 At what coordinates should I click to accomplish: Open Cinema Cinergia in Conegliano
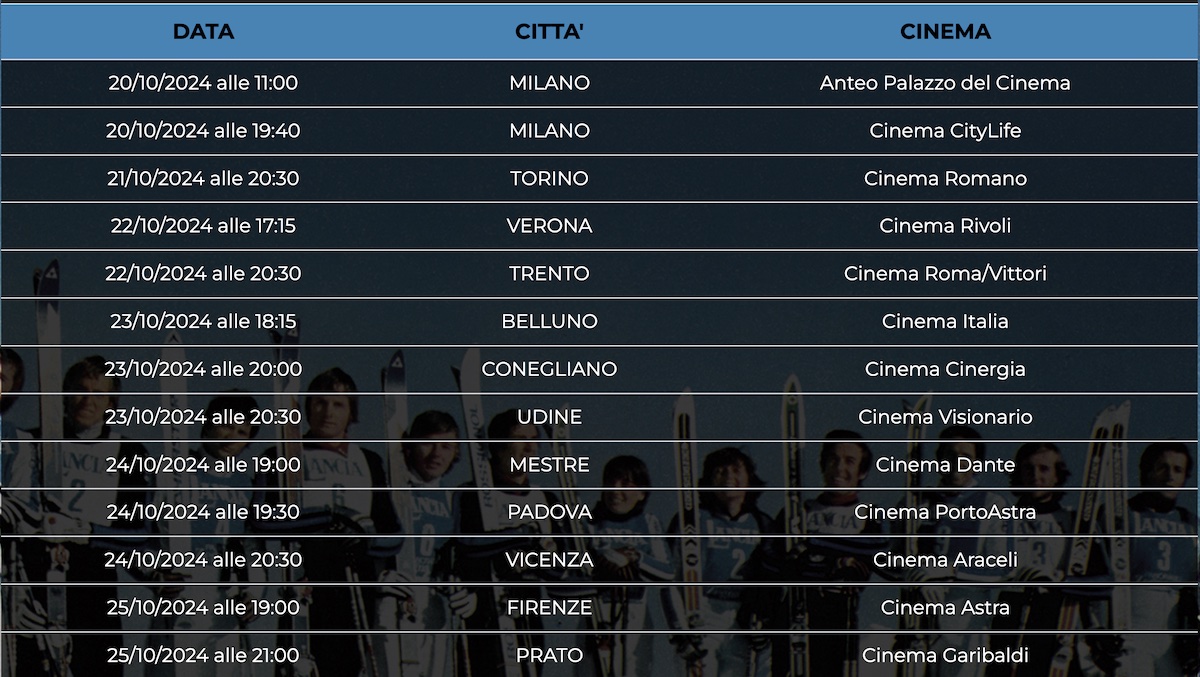pos(945,369)
